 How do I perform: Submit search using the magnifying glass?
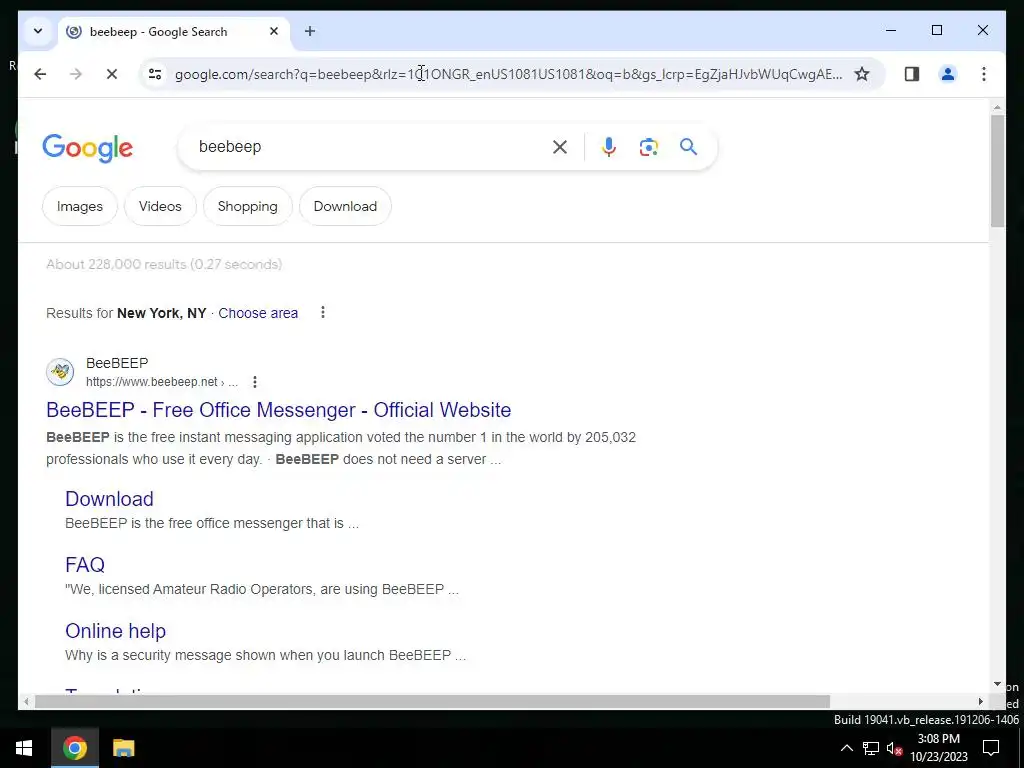[x=688, y=146]
